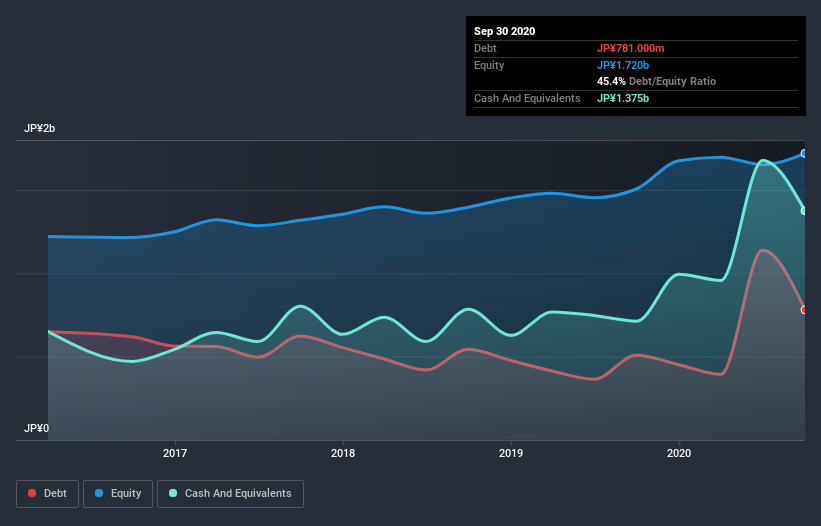Select the blue Equity end data point
Image resolution: width=821 pixels, height=526 pixels.
pos(804,153)
